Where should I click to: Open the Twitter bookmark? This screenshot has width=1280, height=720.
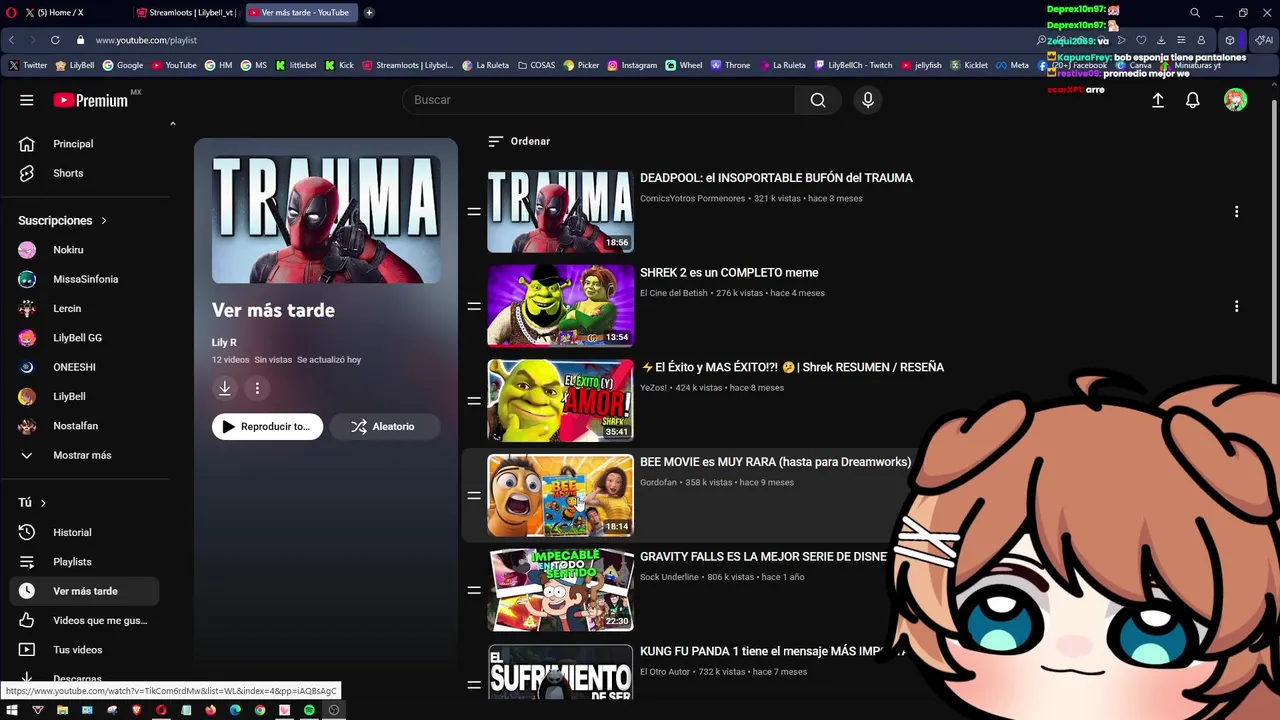point(28,65)
